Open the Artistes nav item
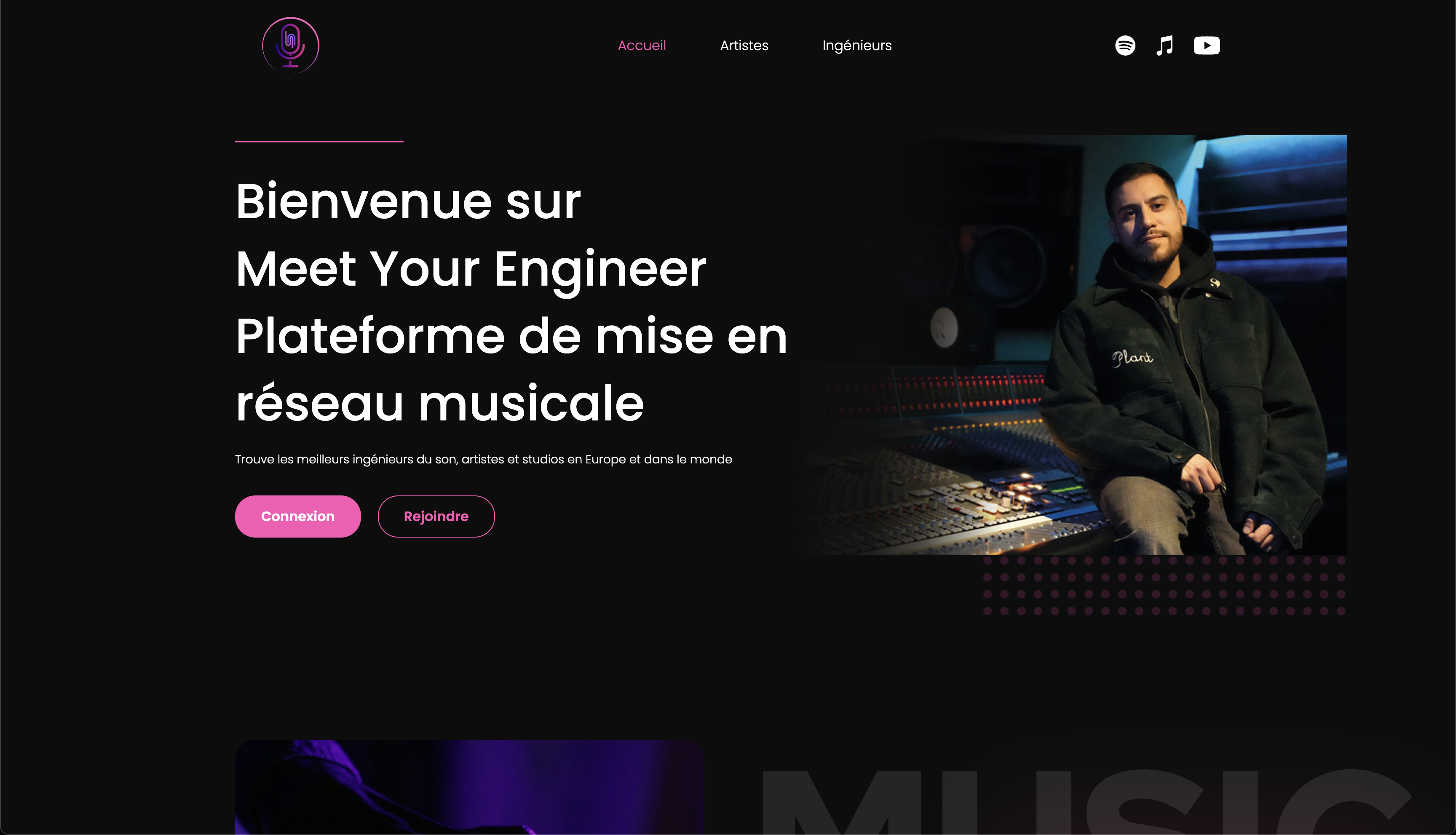This screenshot has width=1456, height=835. (744, 45)
